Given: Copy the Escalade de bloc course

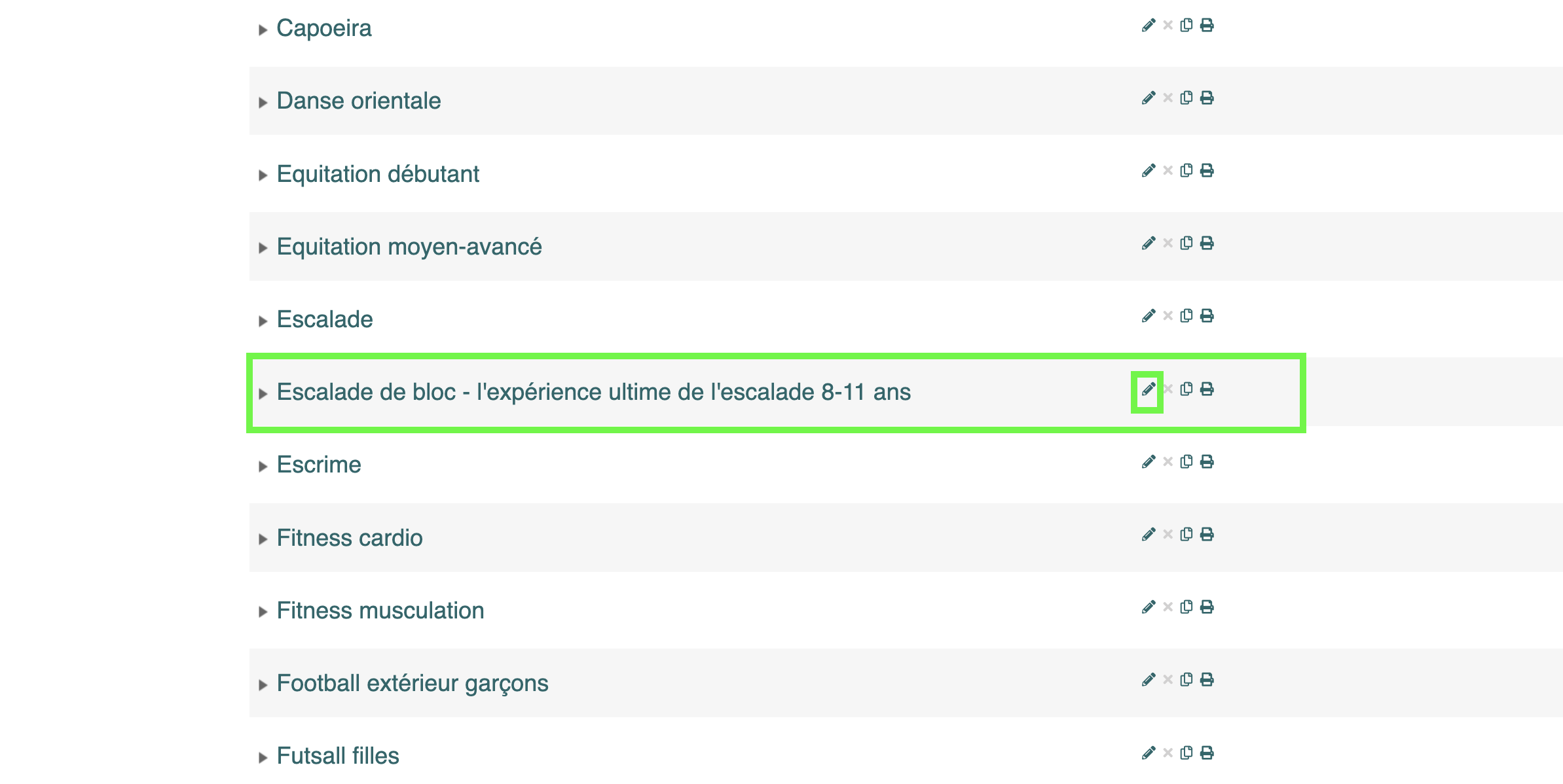Looking at the screenshot, I should [x=1186, y=389].
